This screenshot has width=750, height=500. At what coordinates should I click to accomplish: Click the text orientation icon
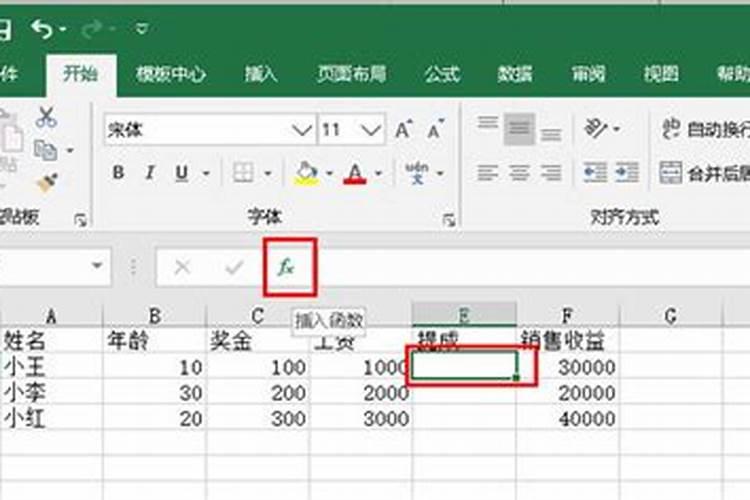point(597,128)
